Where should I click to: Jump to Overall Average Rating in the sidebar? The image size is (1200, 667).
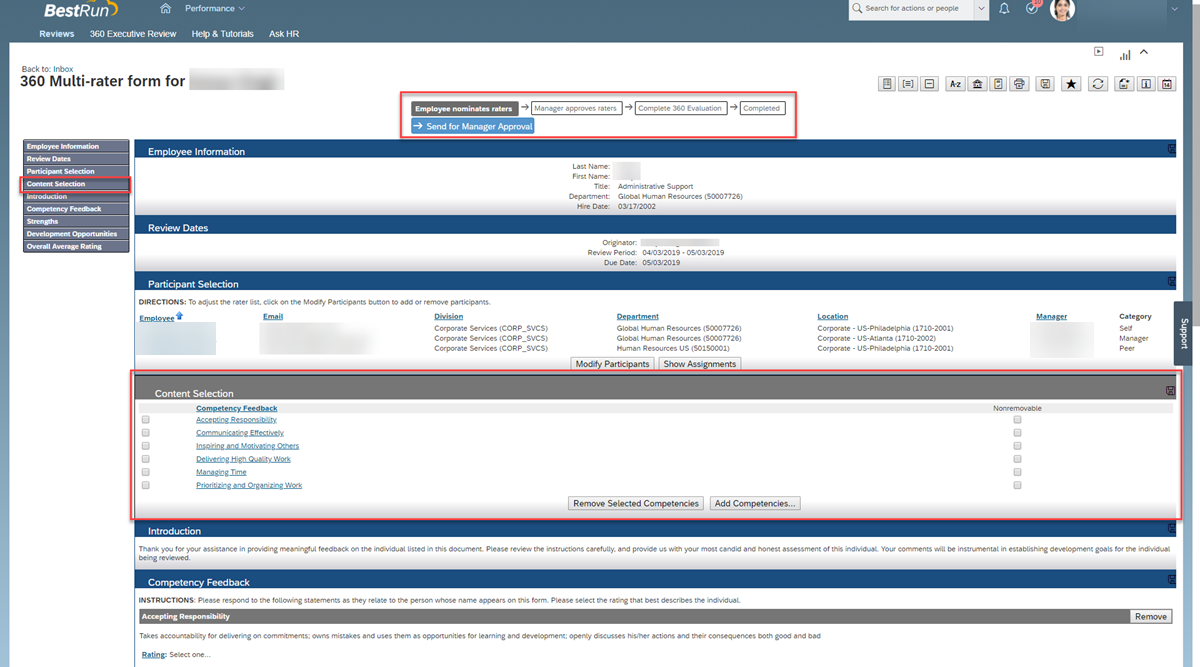point(77,246)
